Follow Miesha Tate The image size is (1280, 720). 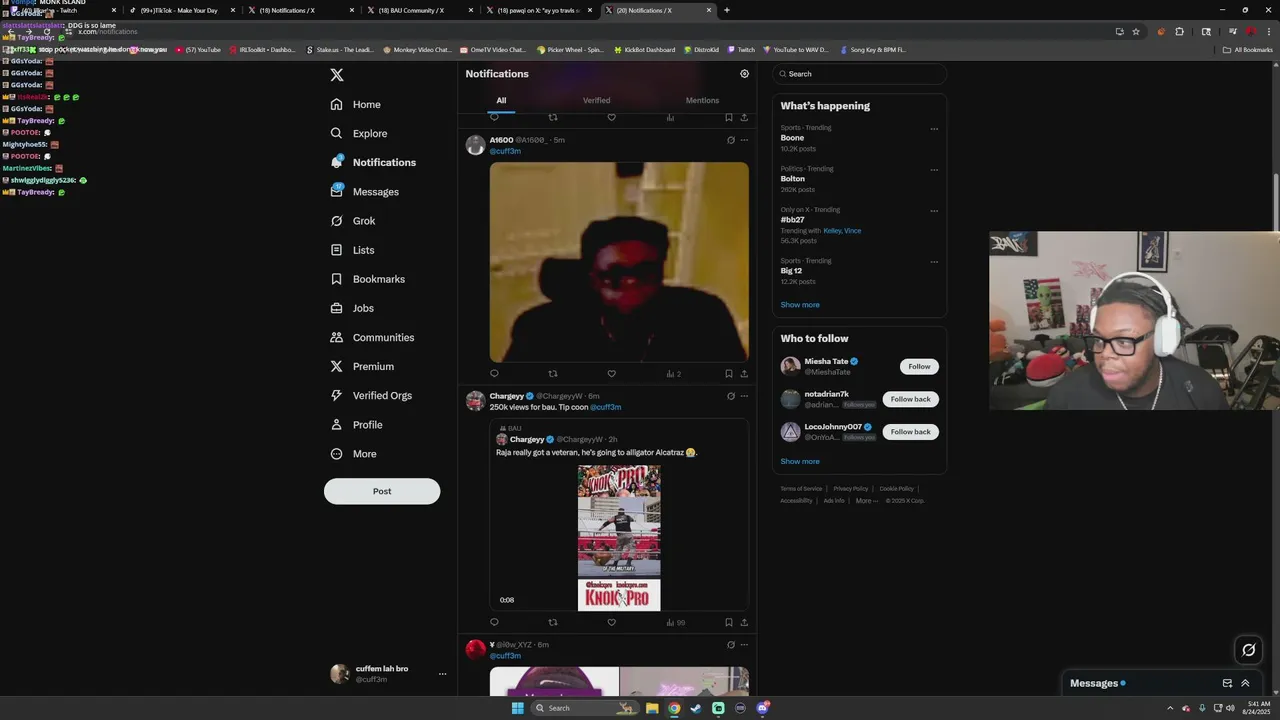(x=919, y=366)
